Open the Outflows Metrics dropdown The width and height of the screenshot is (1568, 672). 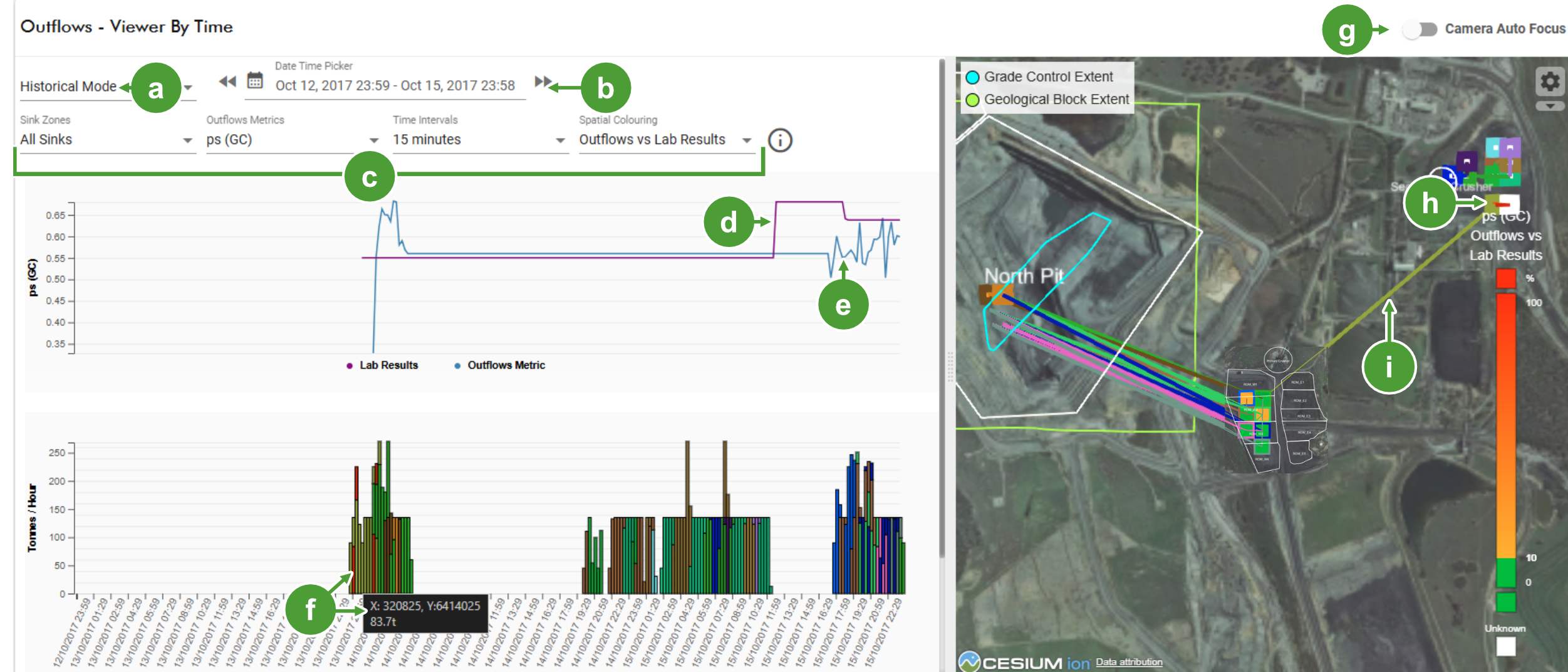(293, 139)
